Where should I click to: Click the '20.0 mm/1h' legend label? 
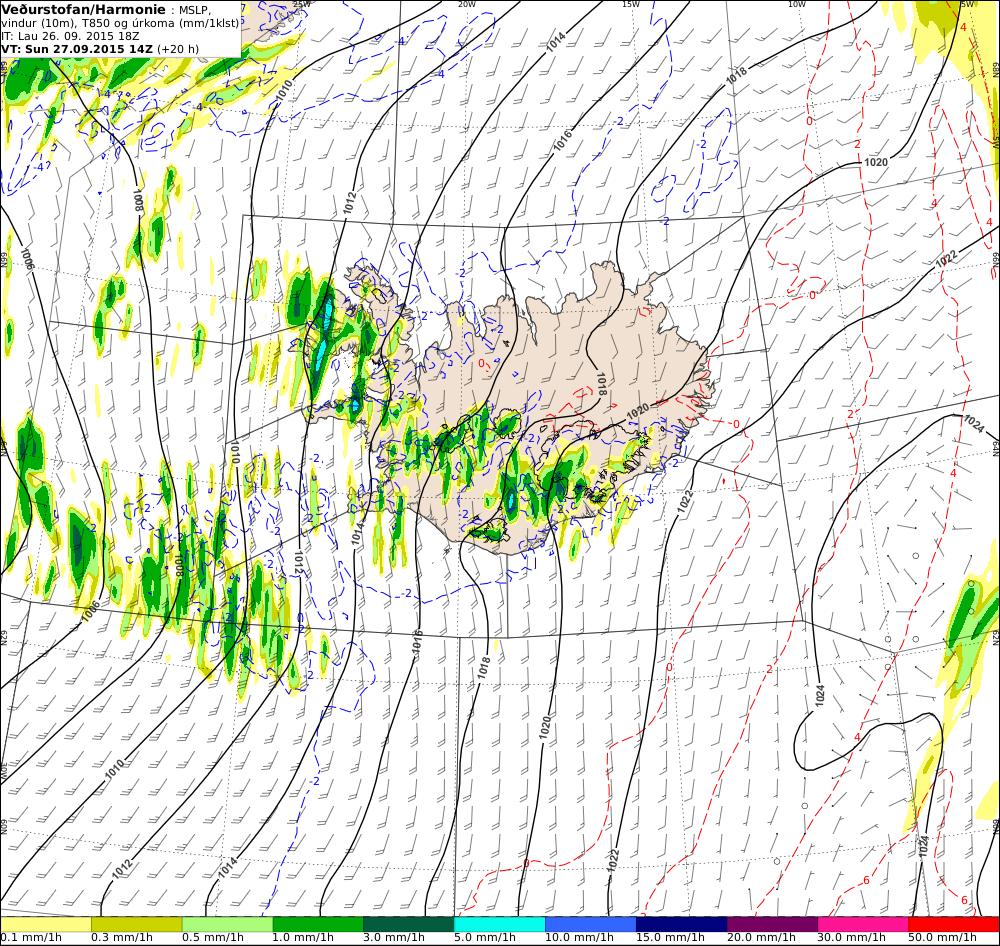pyautogui.click(x=761, y=938)
